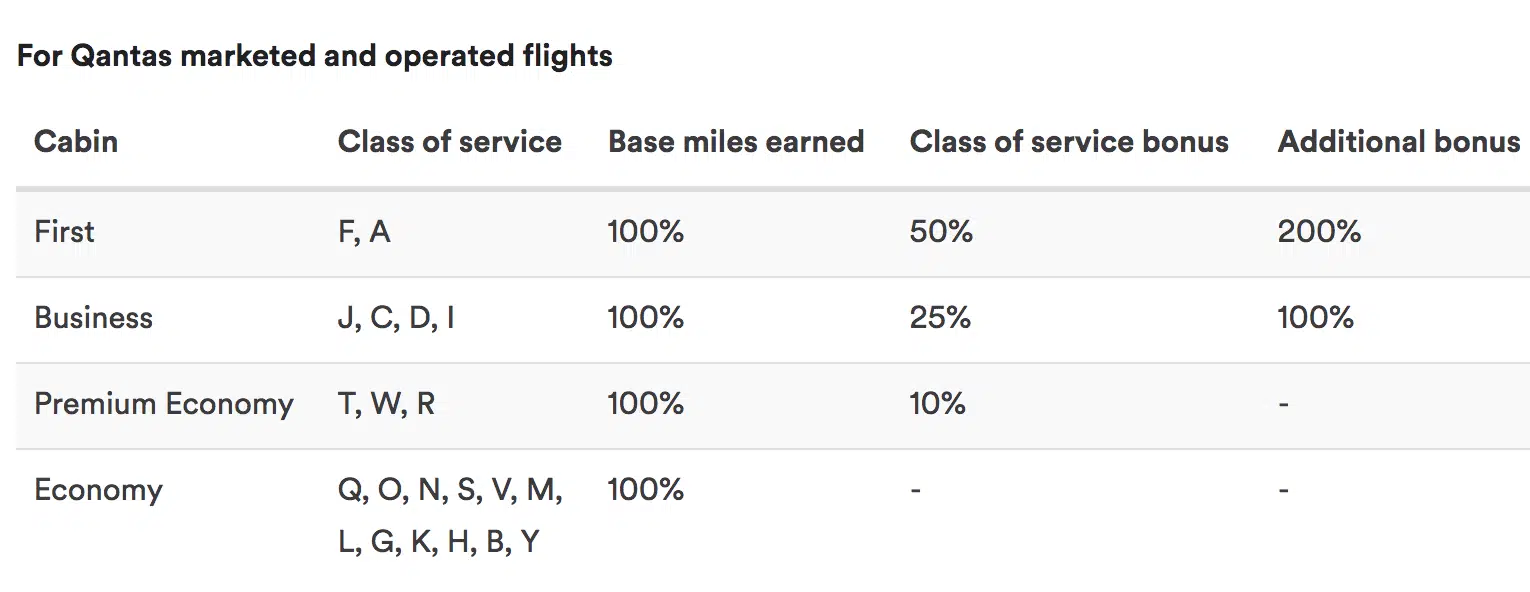Image resolution: width=1530 pixels, height=592 pixels.
Task: Click the 200% additional bonus value
Action: pyautogui.click(x=1318, y=232)
